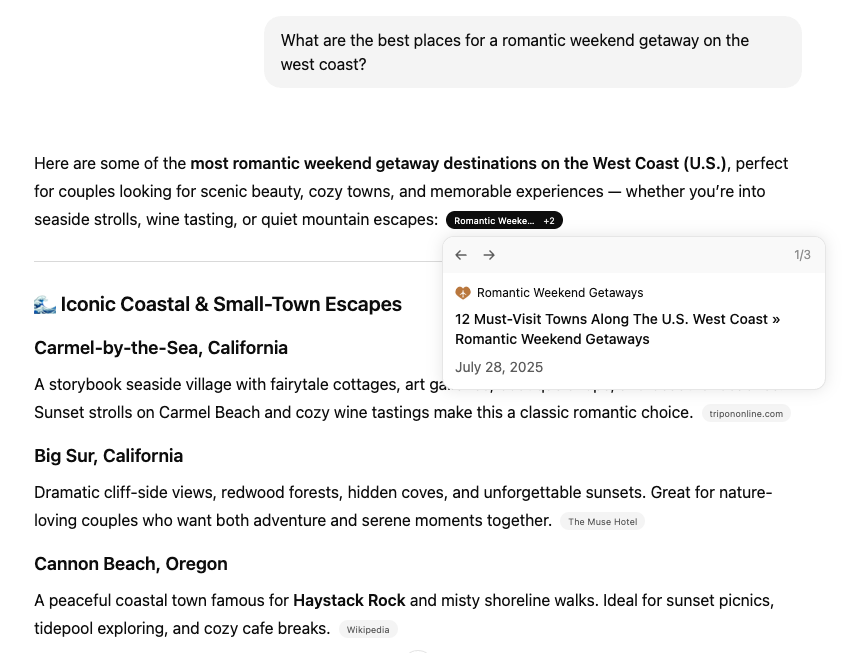Select the Cannon Beach, Oregon heading
Image resolution: width=853 pixels, height=653 pixels.
pos(131,564)
